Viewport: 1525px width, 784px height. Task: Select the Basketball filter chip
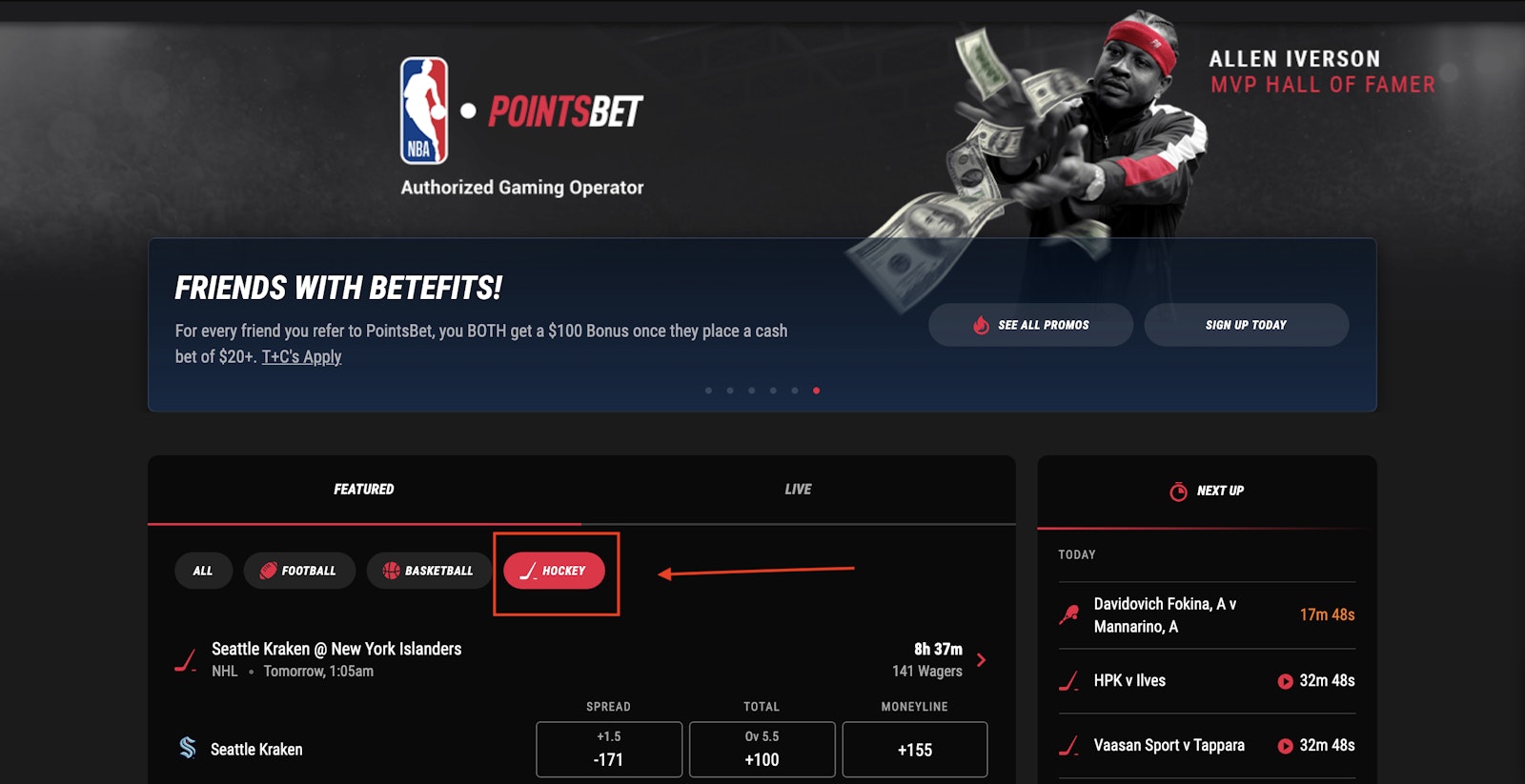(429, 571)
